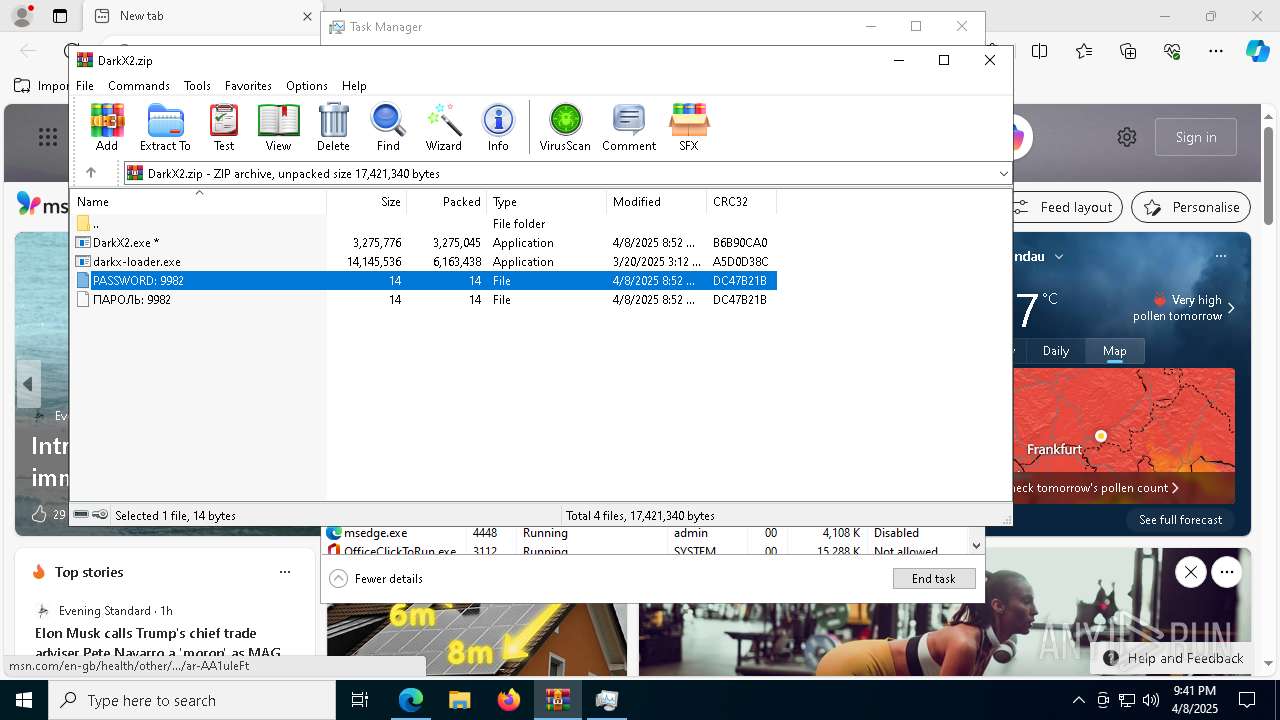Open the Help menu in WinRAR

click(354, 86)
